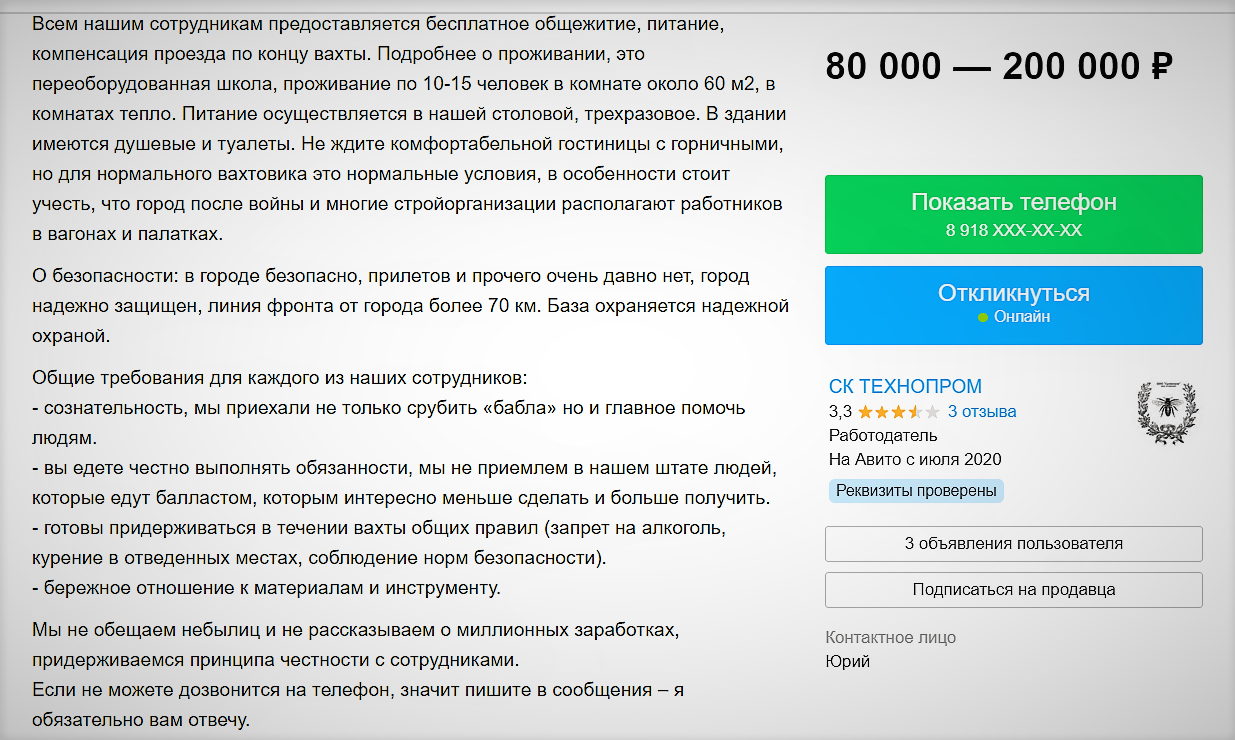Click the ruble sign in the salary
Viewport: 1235px width, 740px height.
pyautogui.click(x=1160, y=67)
